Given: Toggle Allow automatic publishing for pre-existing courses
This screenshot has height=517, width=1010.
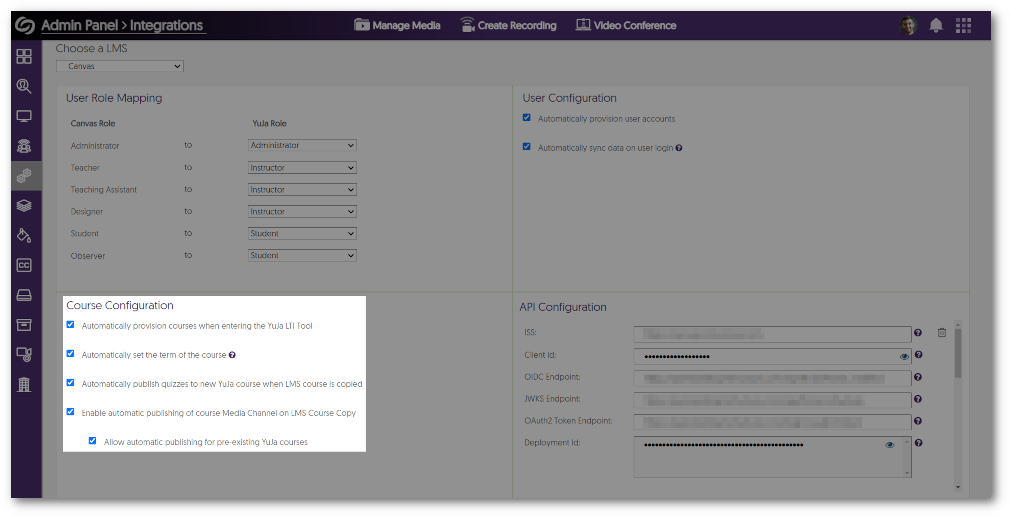Looking at the screenshot, I should point(92,440).
